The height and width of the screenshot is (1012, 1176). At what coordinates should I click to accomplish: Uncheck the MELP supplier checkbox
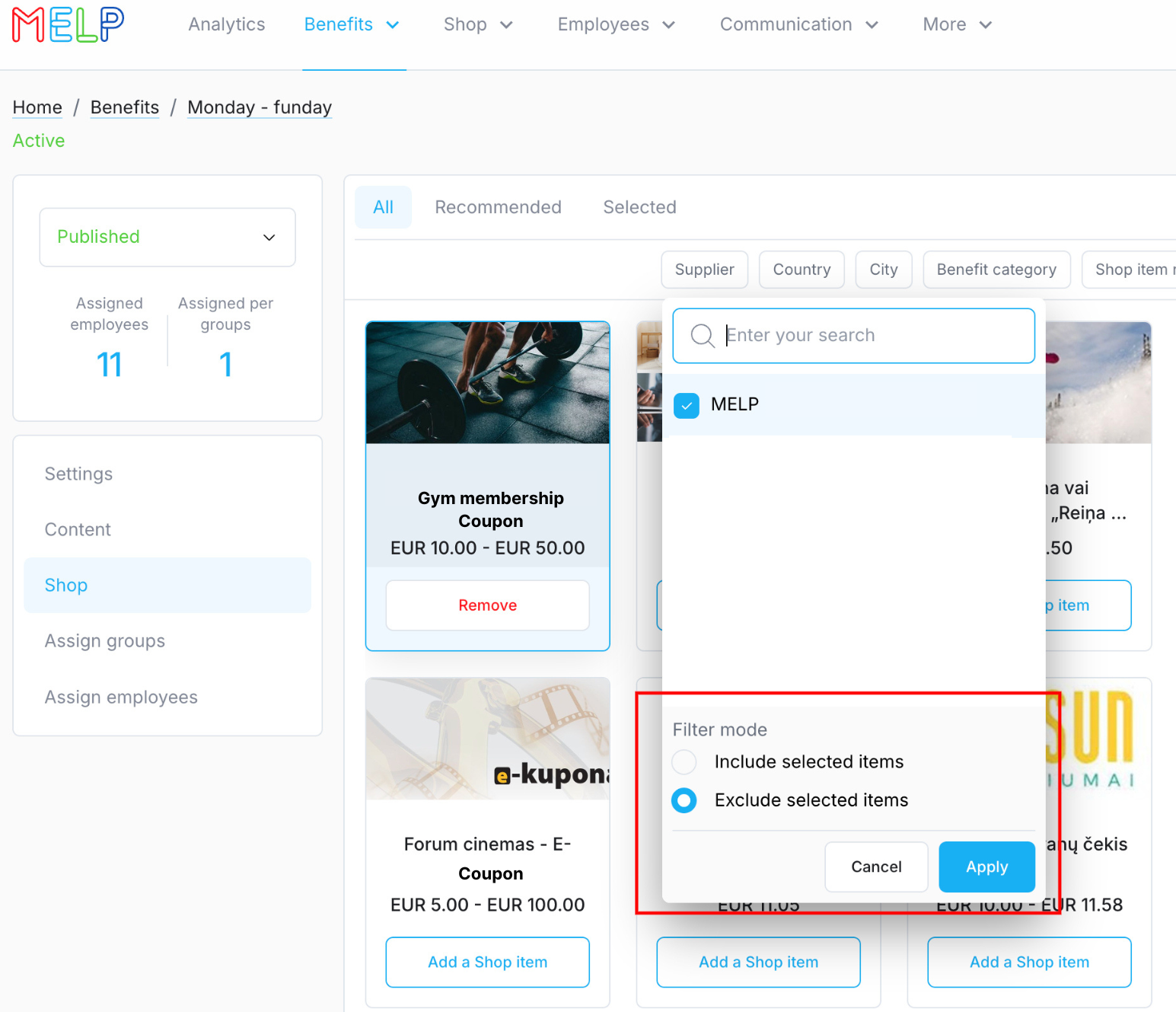pos(687,405)
